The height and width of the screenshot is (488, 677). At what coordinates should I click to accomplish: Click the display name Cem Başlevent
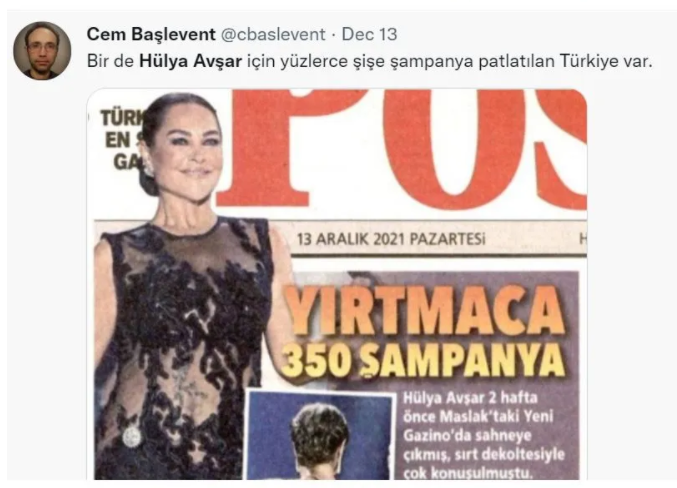[151, 34]
